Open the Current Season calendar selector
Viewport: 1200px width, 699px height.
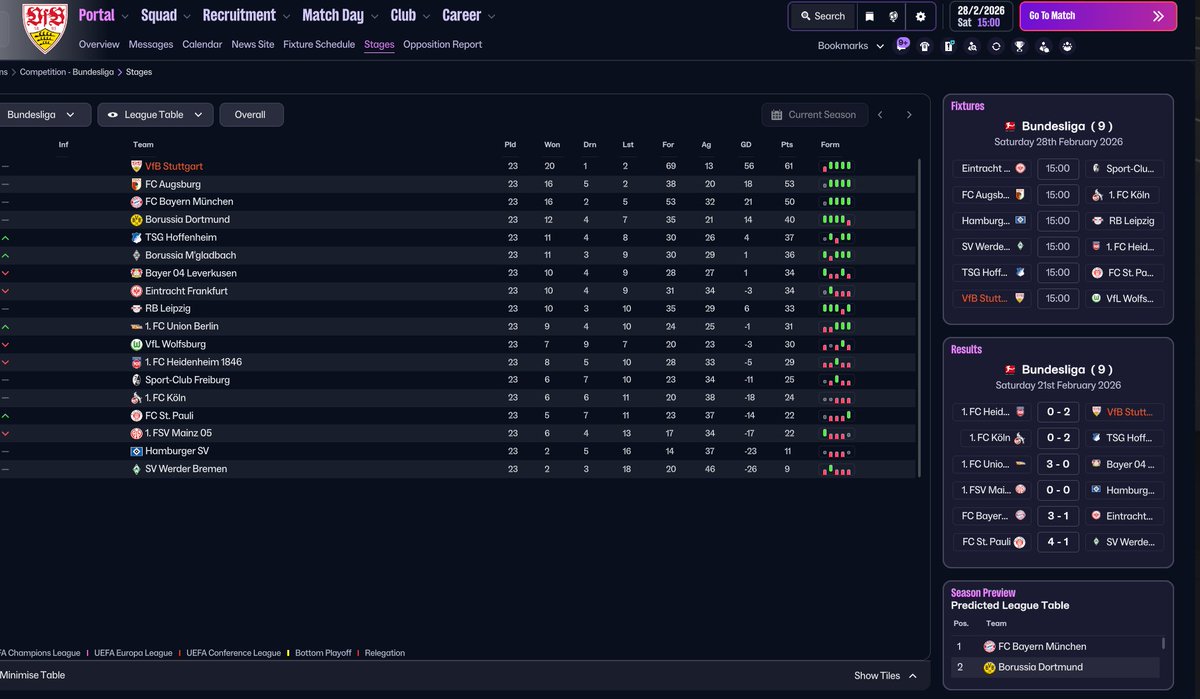tap(814, 115)
